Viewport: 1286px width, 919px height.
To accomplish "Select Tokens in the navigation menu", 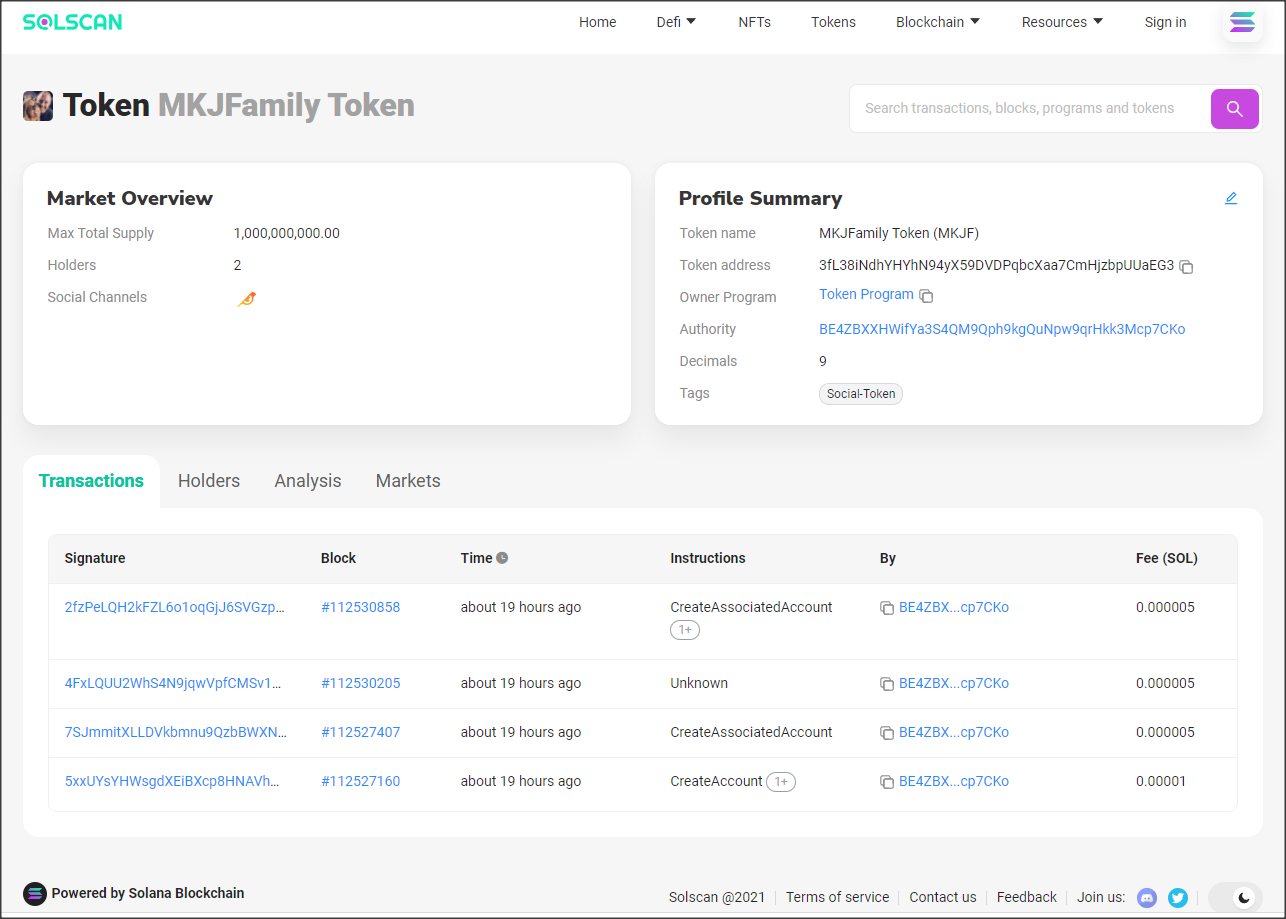I will point(833,21).
